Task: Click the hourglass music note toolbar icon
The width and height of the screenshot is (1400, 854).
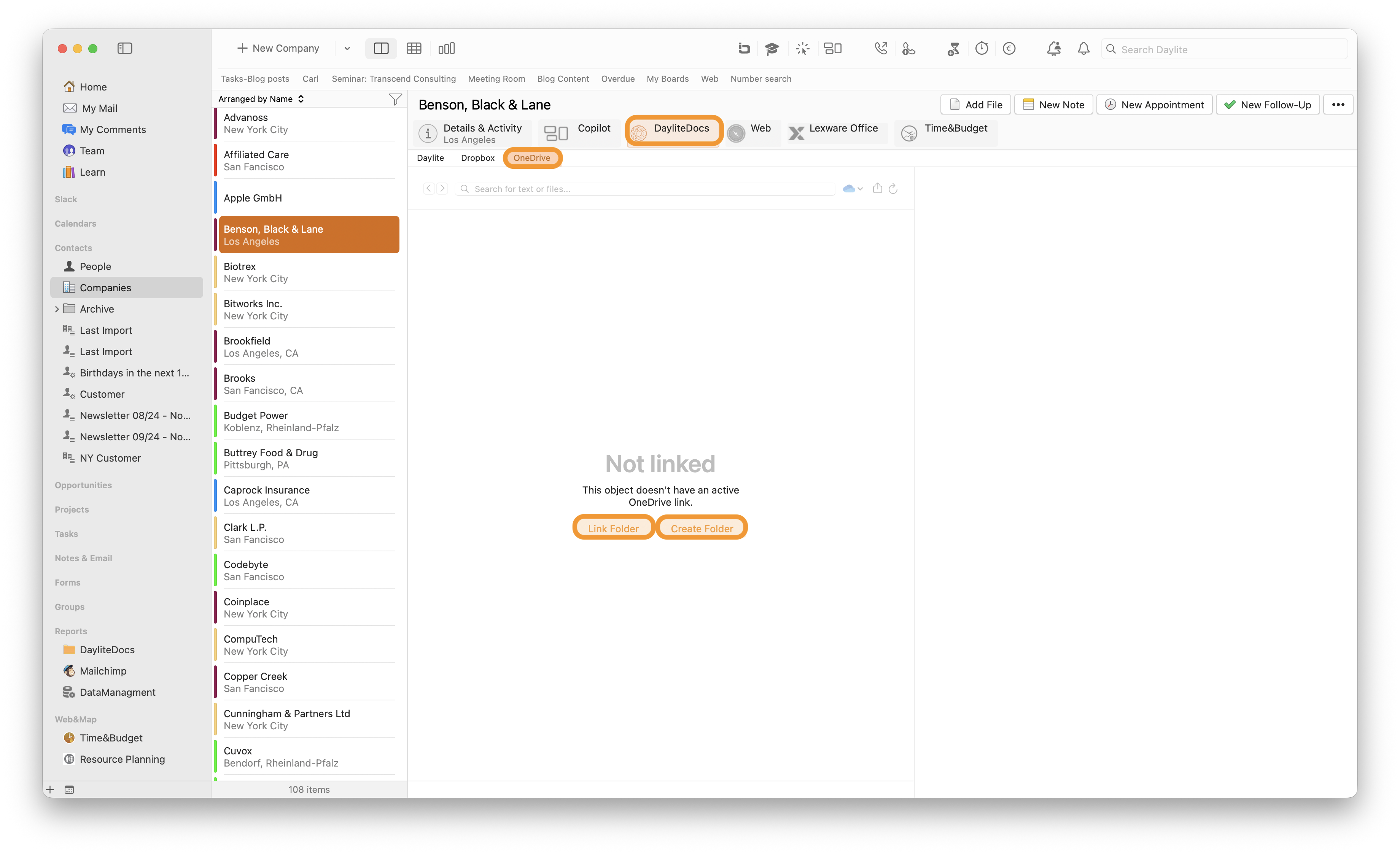Action: click(953, 49)
